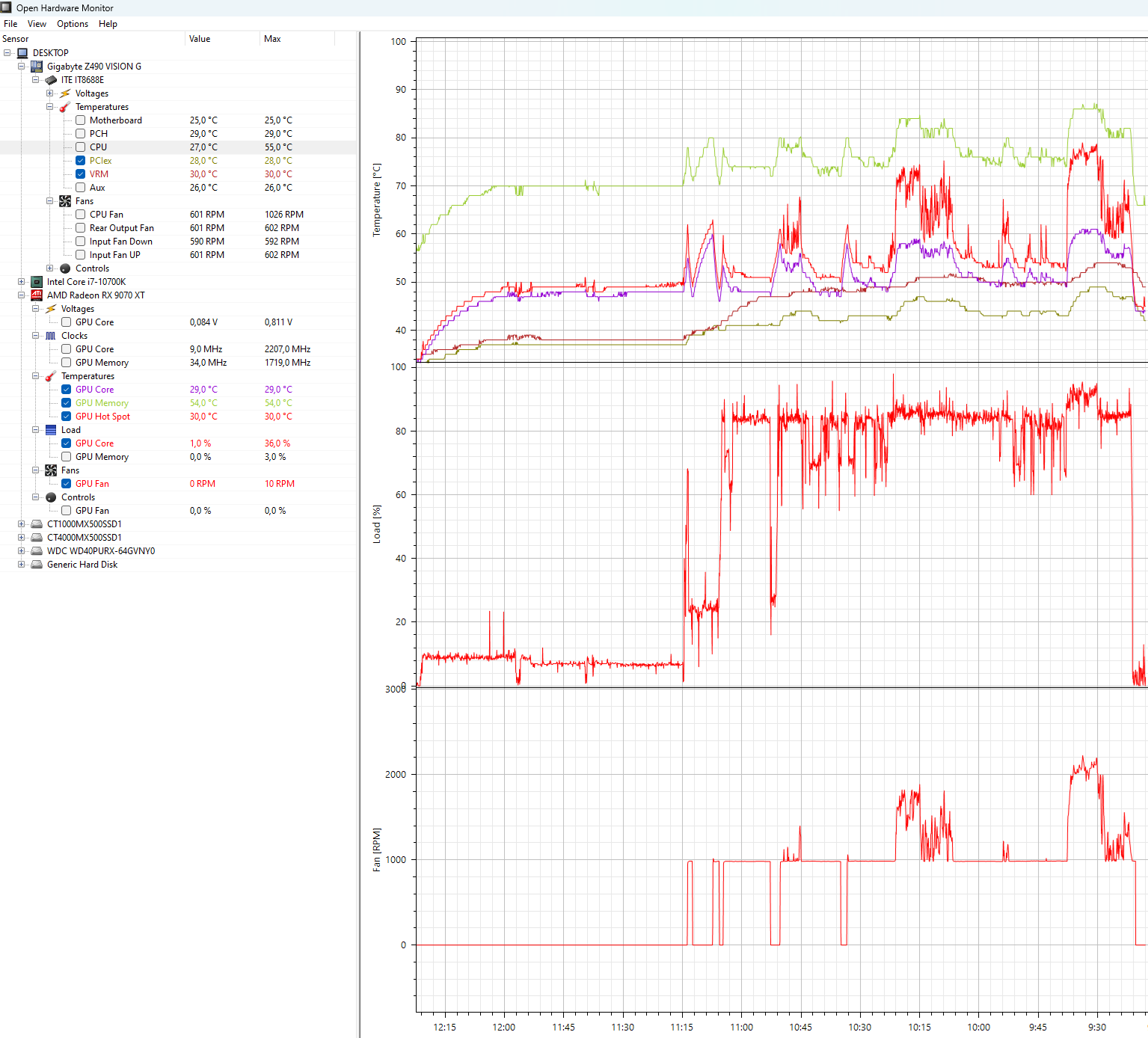Collapse the AMD Radeon RX 9070 XT node
1148x1038 pixels.
(21, 295)
